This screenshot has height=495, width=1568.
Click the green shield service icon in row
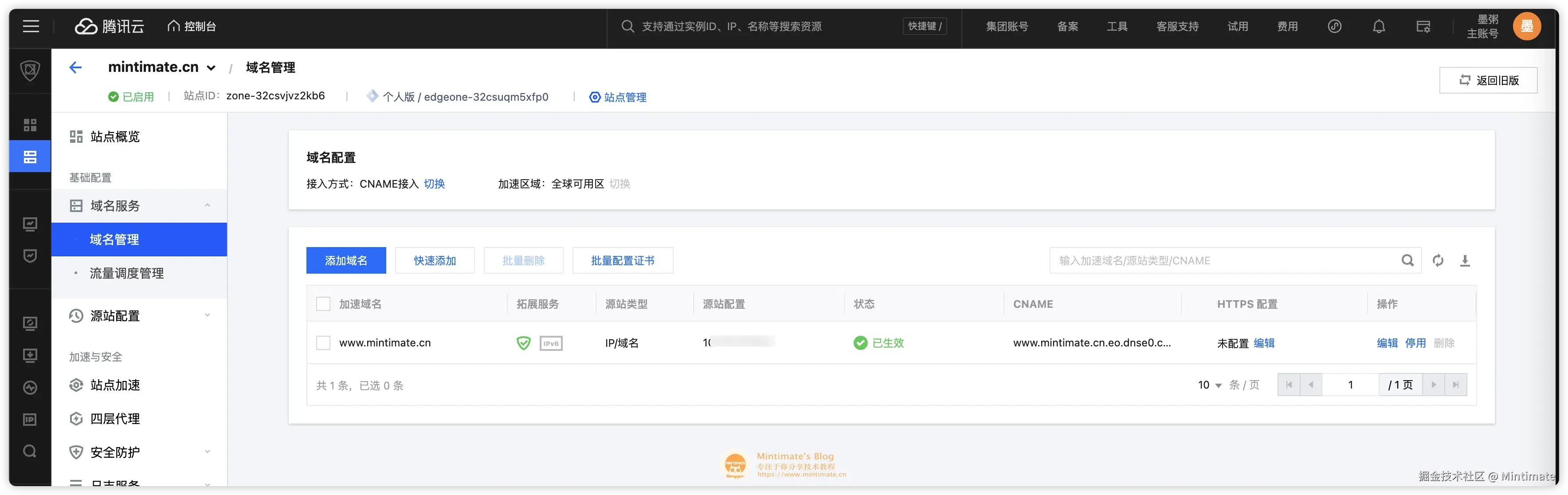[523, 343]
